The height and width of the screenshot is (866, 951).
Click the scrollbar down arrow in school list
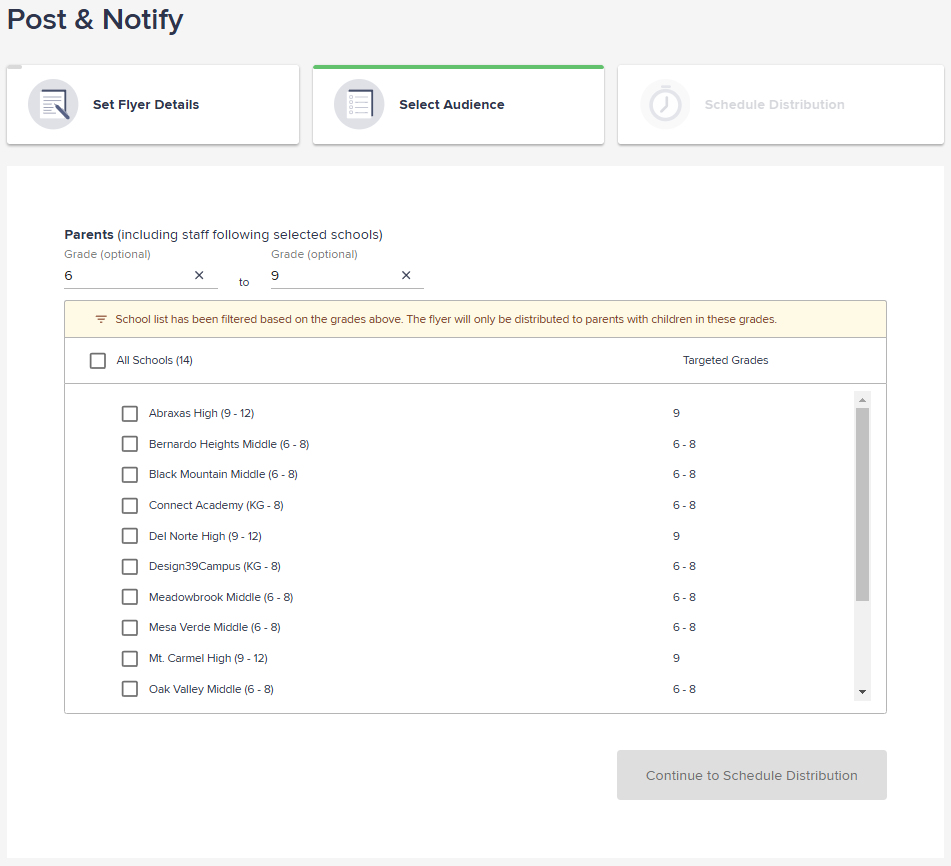click(862, 692)
